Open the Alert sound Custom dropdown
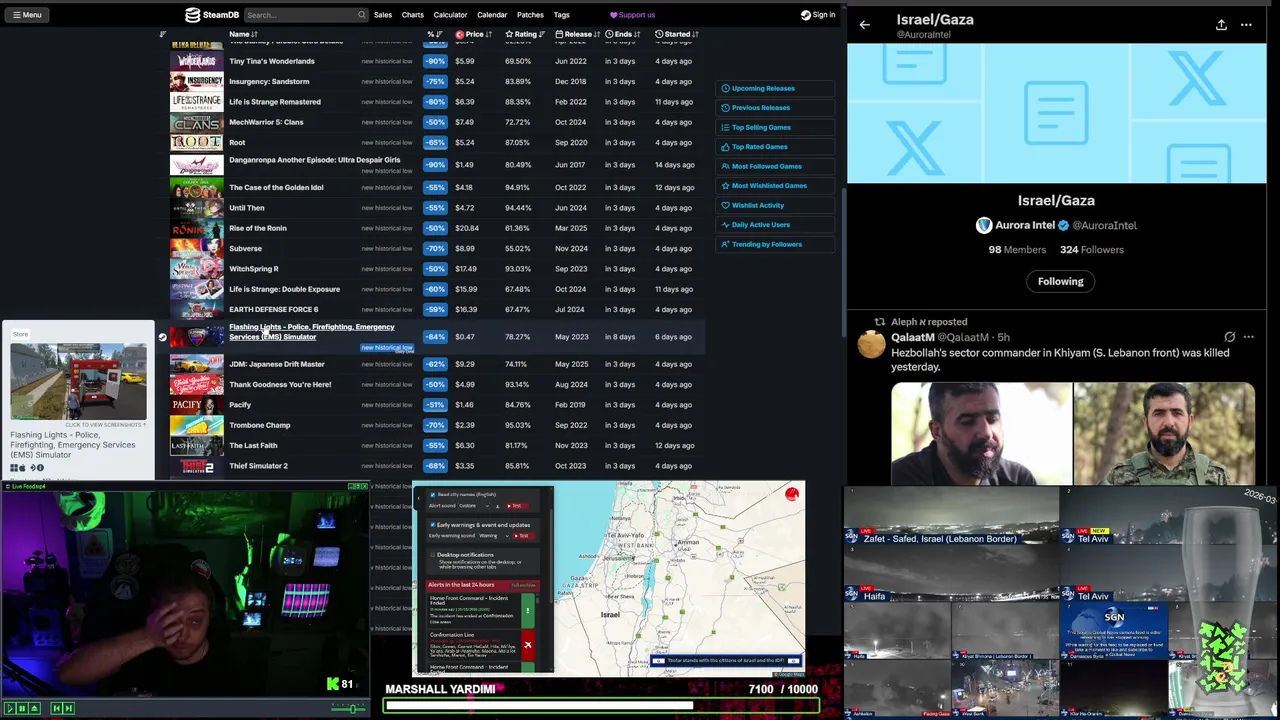The height and width of the screenshot is (720, 1280). click(474, 506)
